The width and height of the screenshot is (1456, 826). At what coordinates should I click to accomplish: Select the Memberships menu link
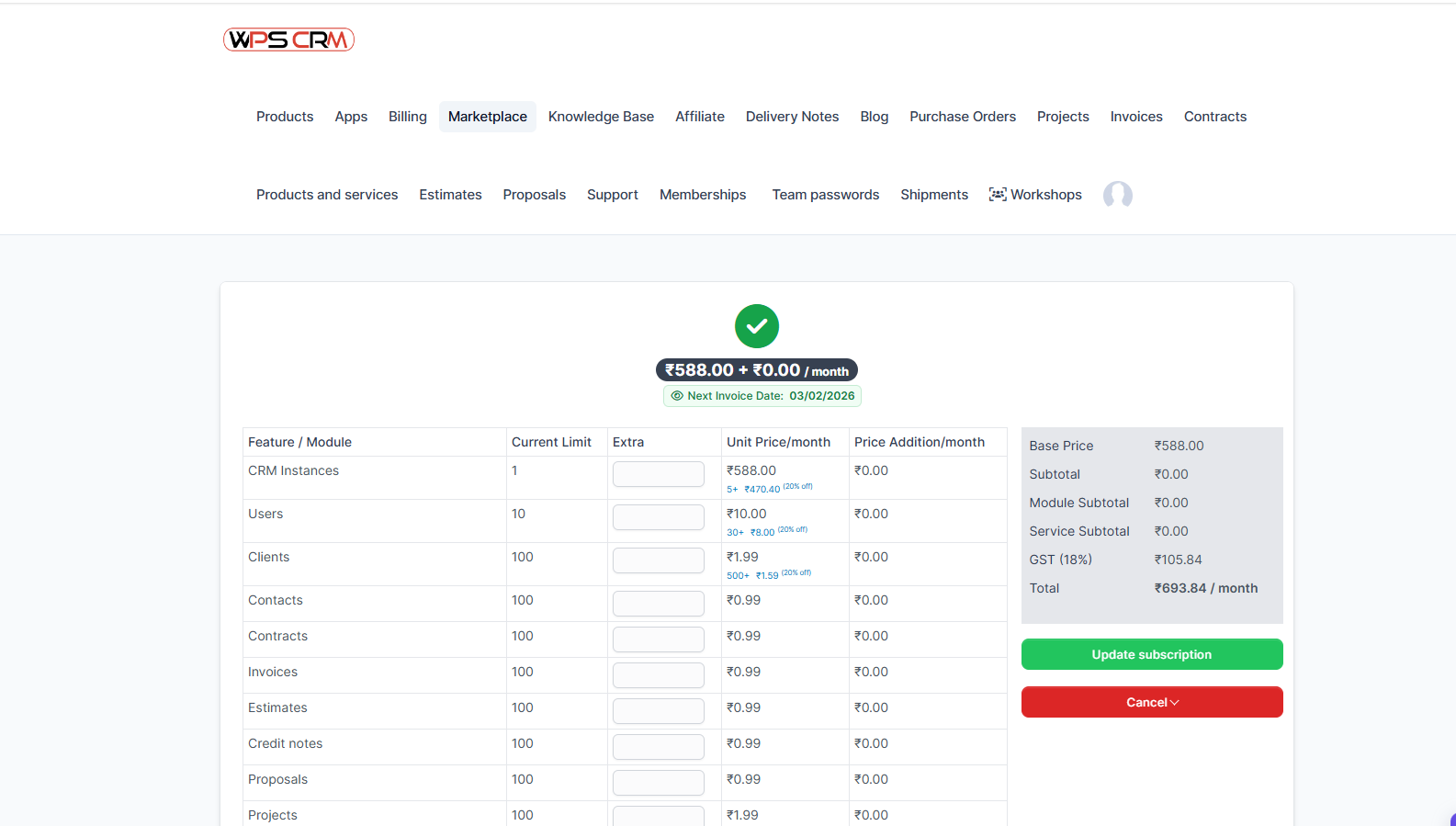pyautogui.click(x=702, y=195)
